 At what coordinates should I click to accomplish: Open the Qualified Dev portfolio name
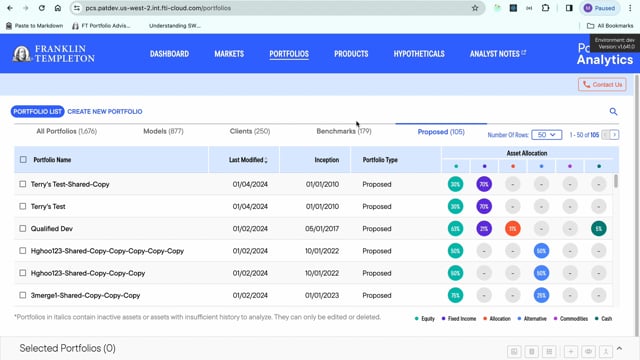[52, 229]
